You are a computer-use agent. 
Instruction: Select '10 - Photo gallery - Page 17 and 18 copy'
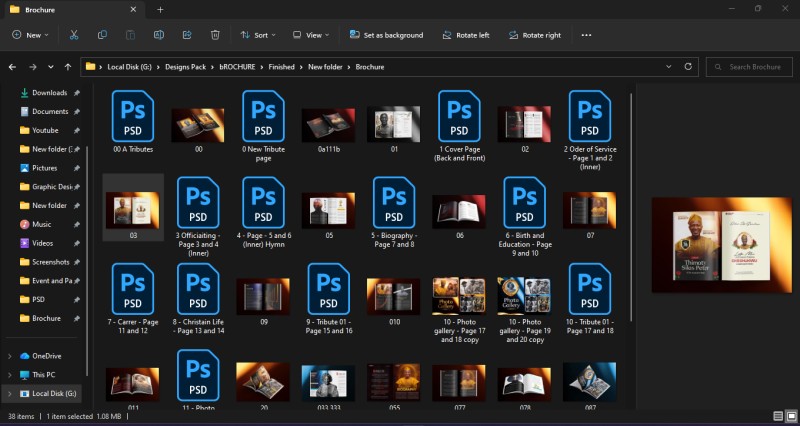(459, 296)
